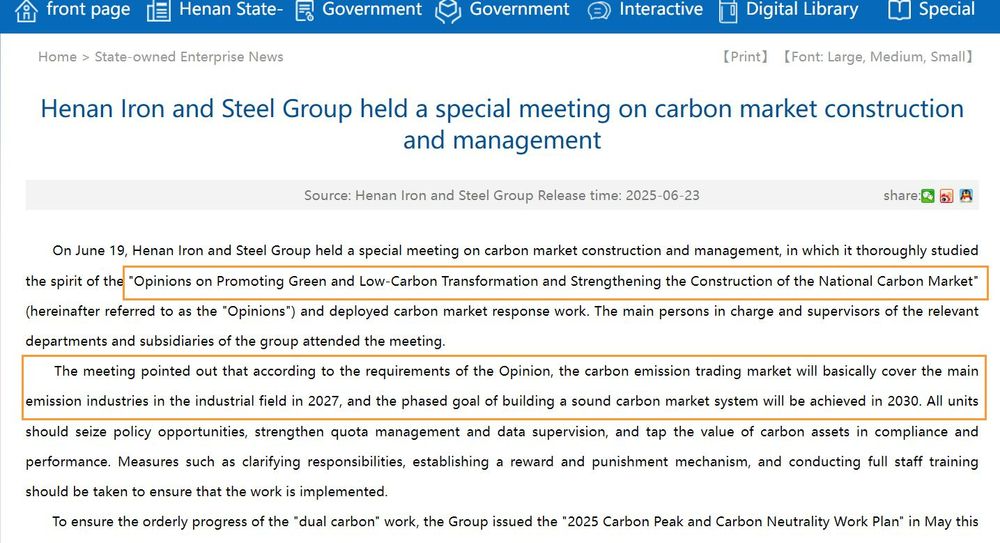Open the Special menu label
The width and height of the screenshot is (1000, 543).
pos(946,9)
